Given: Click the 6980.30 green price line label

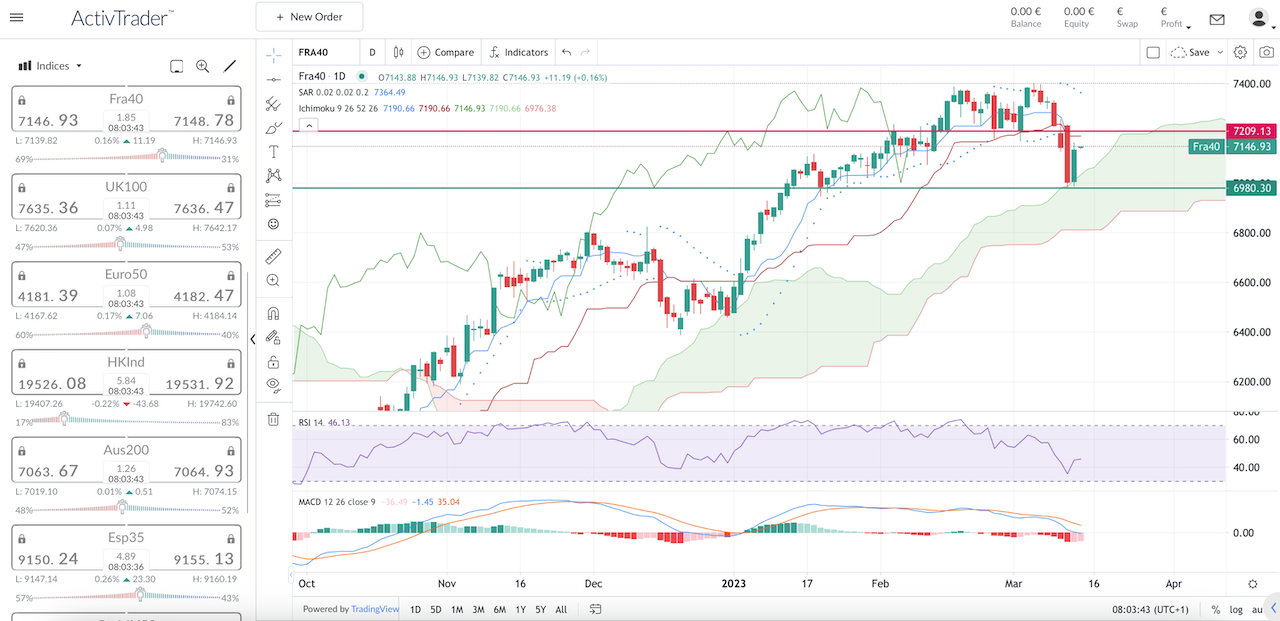Looking at the screenshot, I should 1252,188.
